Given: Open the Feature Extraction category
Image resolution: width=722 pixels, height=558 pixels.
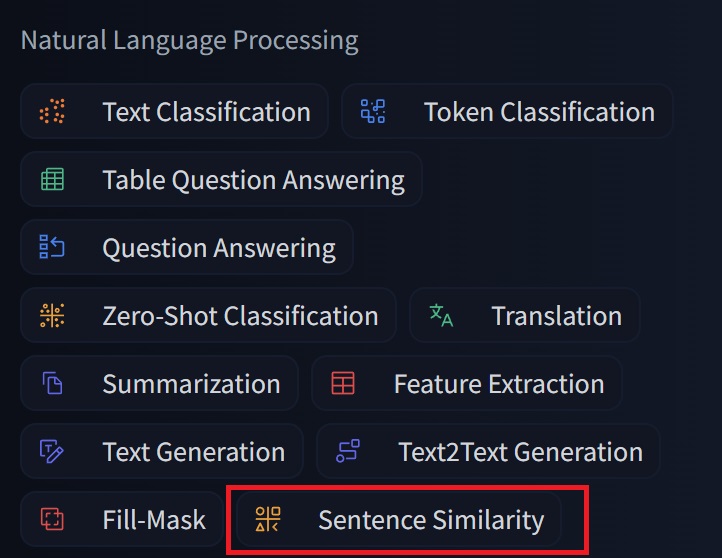Looking at the screenshot, I should click(498, 384).
